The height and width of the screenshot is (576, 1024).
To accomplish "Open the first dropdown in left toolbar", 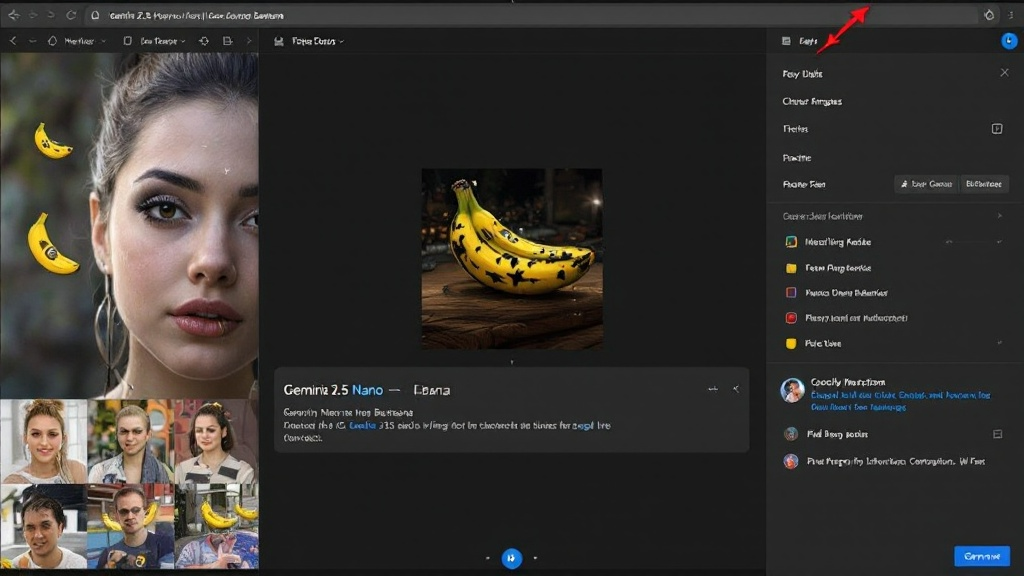I will point(84,40).
